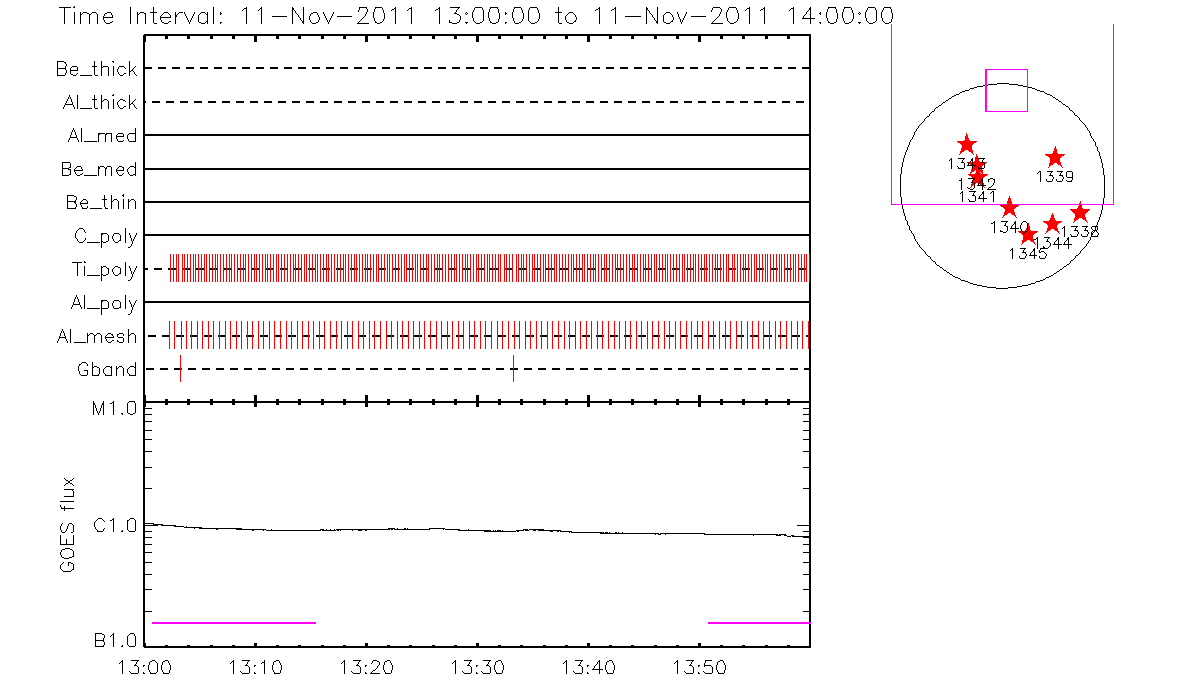Click the 'B1.0' flux level label

point(116,640)
